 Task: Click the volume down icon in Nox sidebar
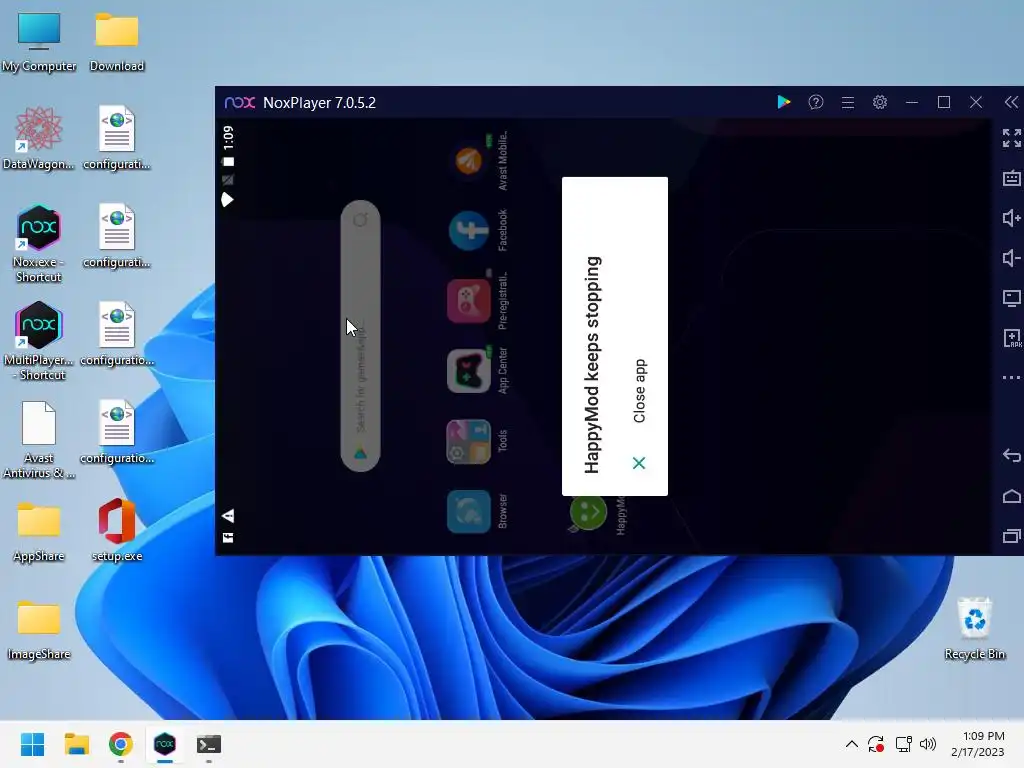click(x=1012, y=258)
